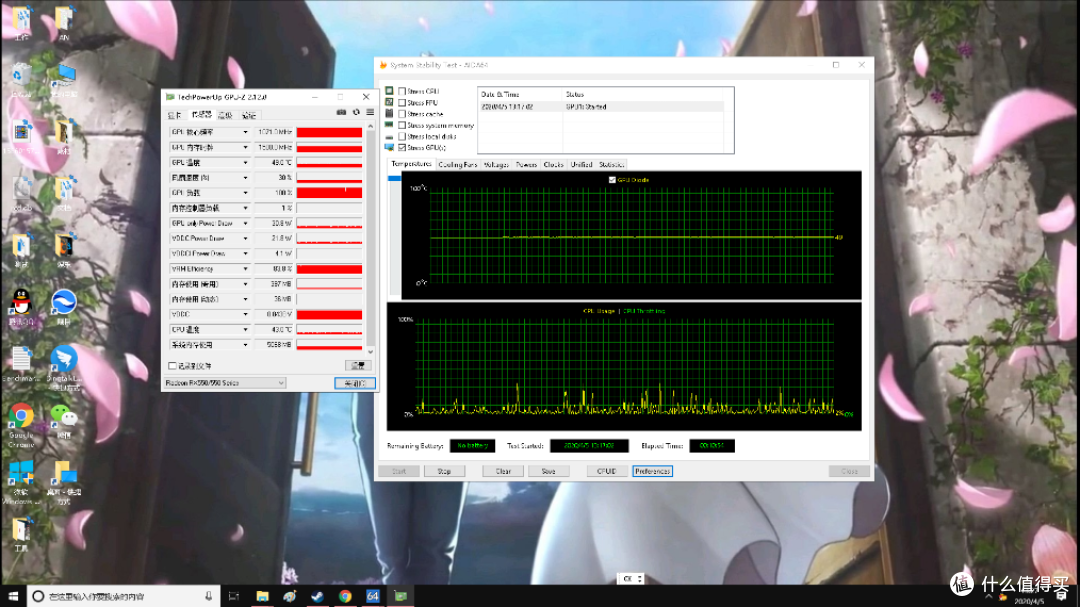Image resolution: width=1080 pixels, height=607 pixels.
Task: Click the GPU-Z close button at bottom right
Action: tap(355, 383)
